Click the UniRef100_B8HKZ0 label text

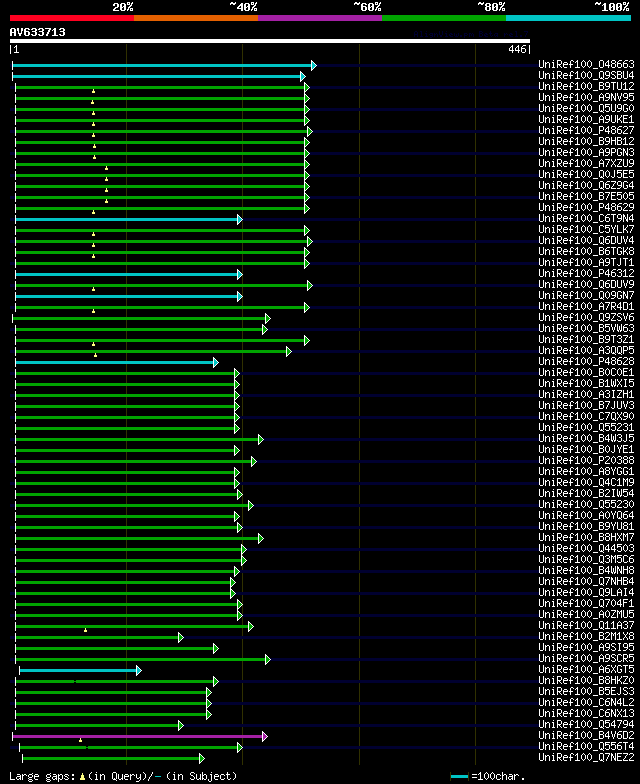pos(586,680)
